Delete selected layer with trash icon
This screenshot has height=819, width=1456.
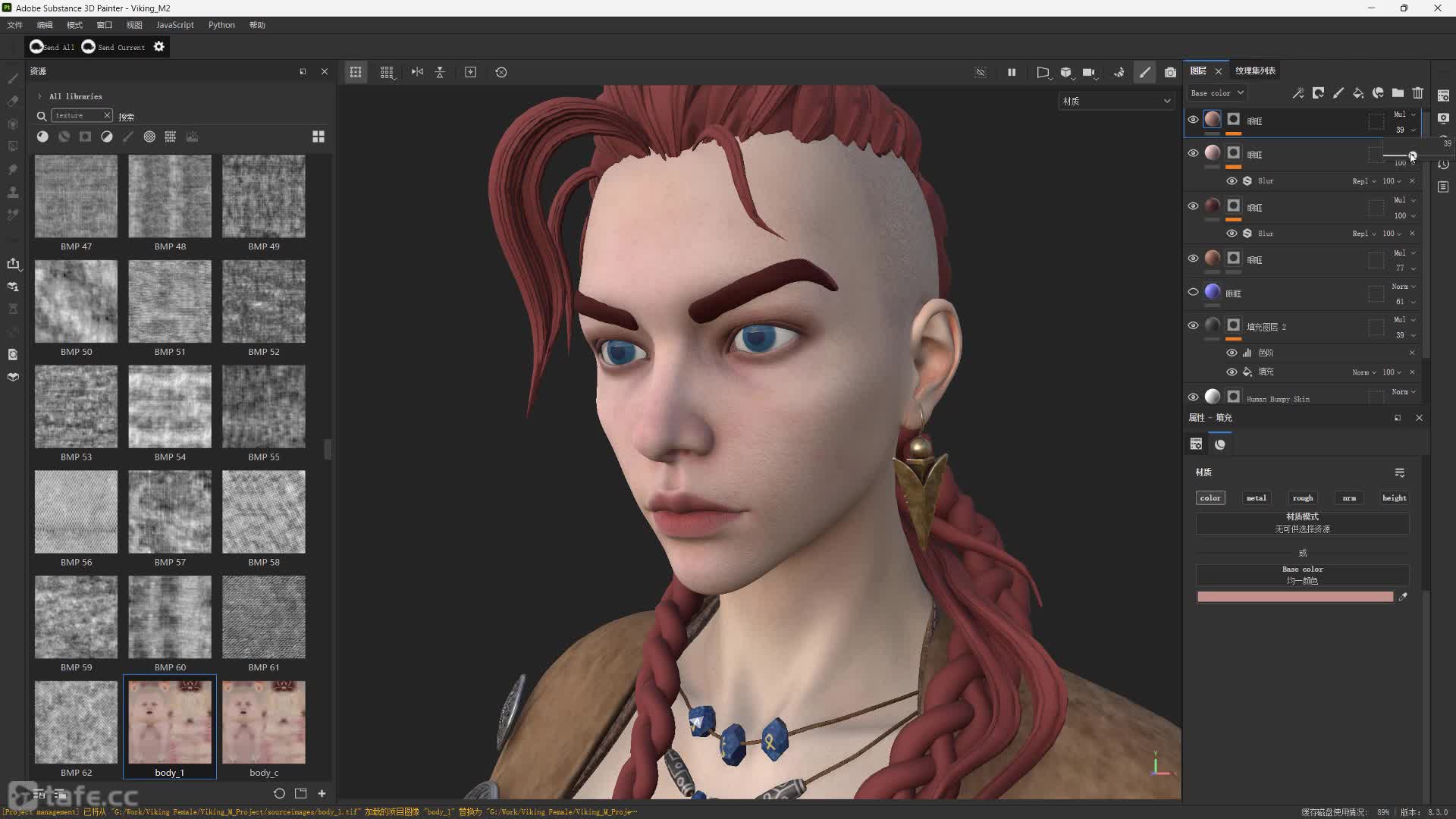click(x=1418, y=93)
